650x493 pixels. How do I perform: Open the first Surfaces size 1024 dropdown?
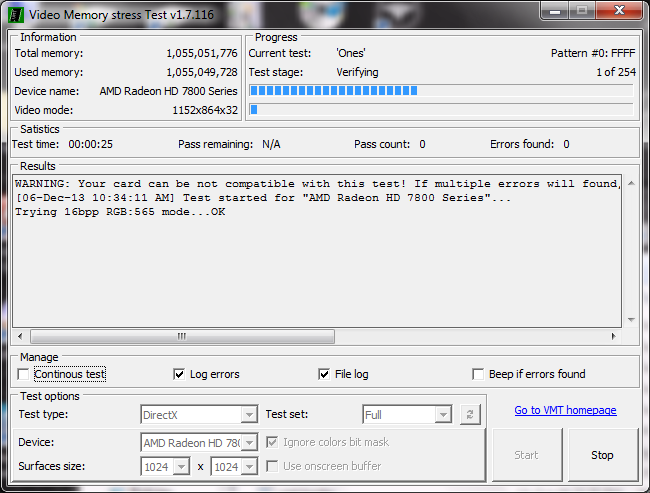(165, 467)
